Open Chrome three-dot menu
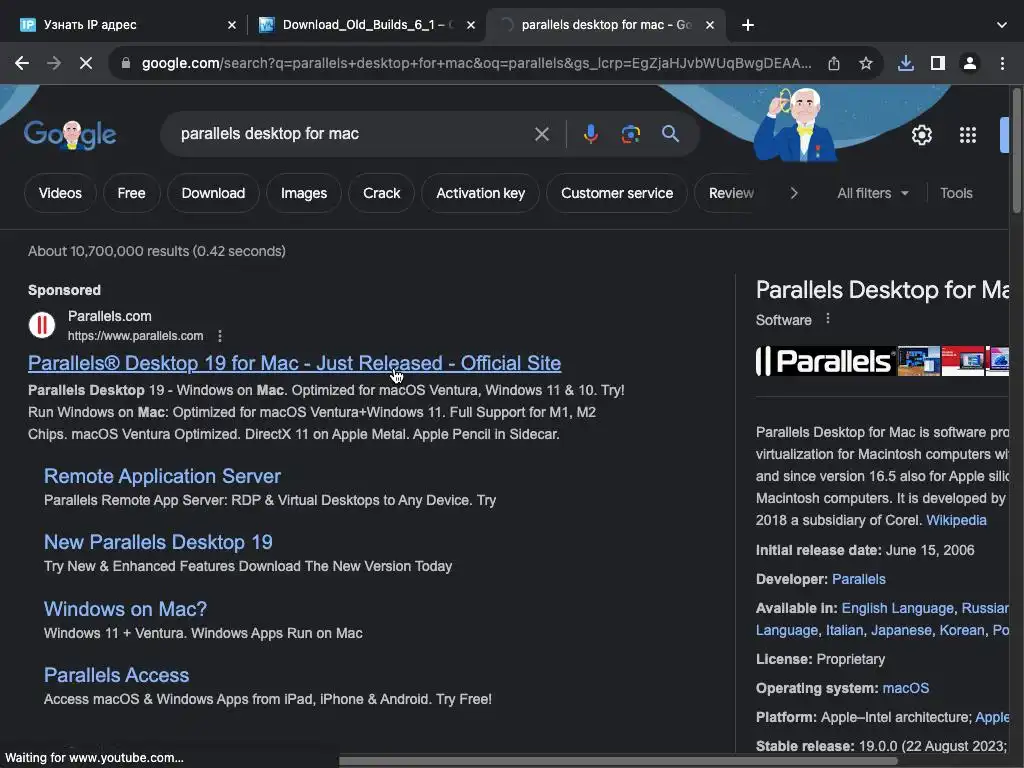This screenshot has height=768, width=1024. [x=1002, y=63]
